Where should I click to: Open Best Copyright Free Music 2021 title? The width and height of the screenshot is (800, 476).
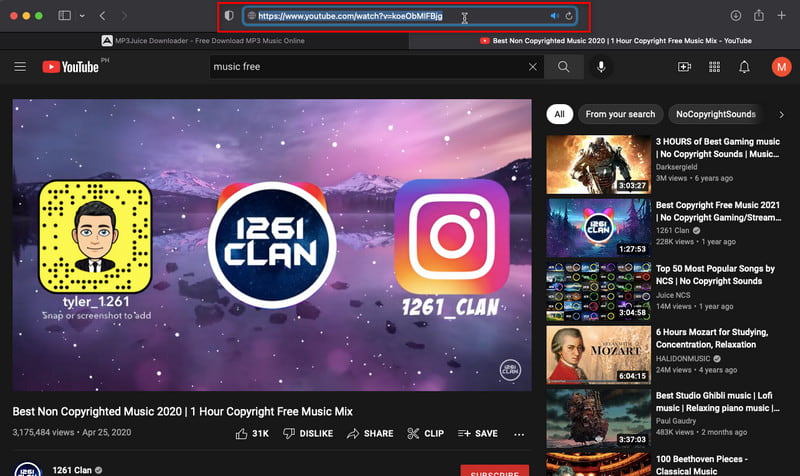click(718, 211)
